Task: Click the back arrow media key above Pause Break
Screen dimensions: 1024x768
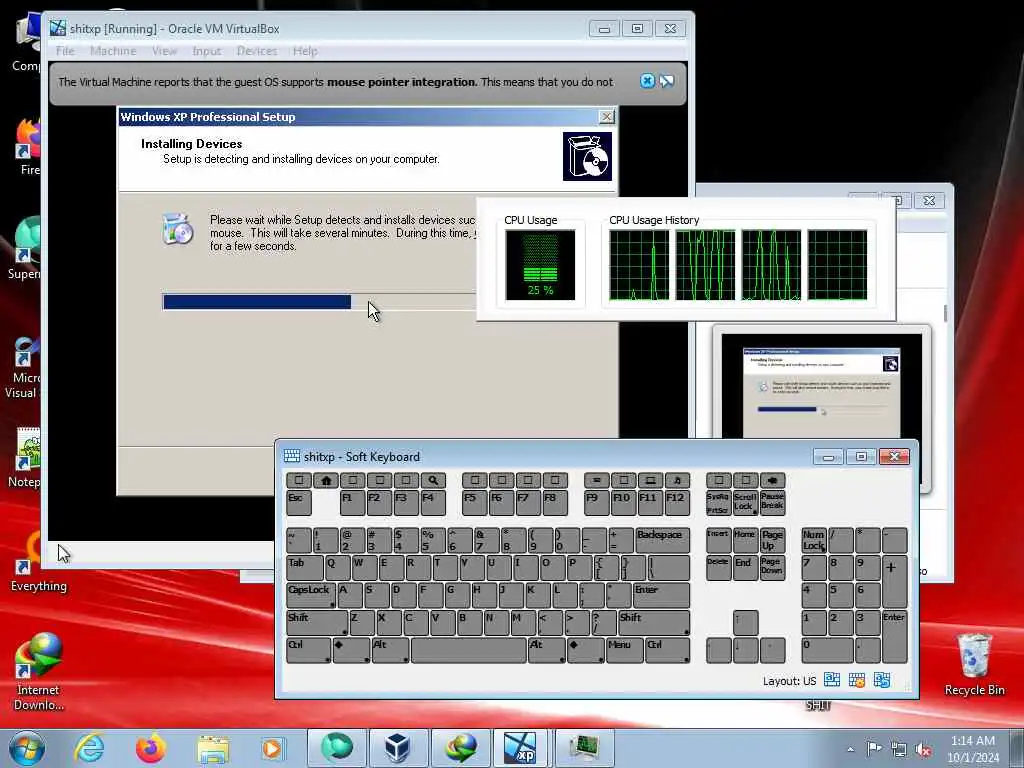Action: pos(773,481)
